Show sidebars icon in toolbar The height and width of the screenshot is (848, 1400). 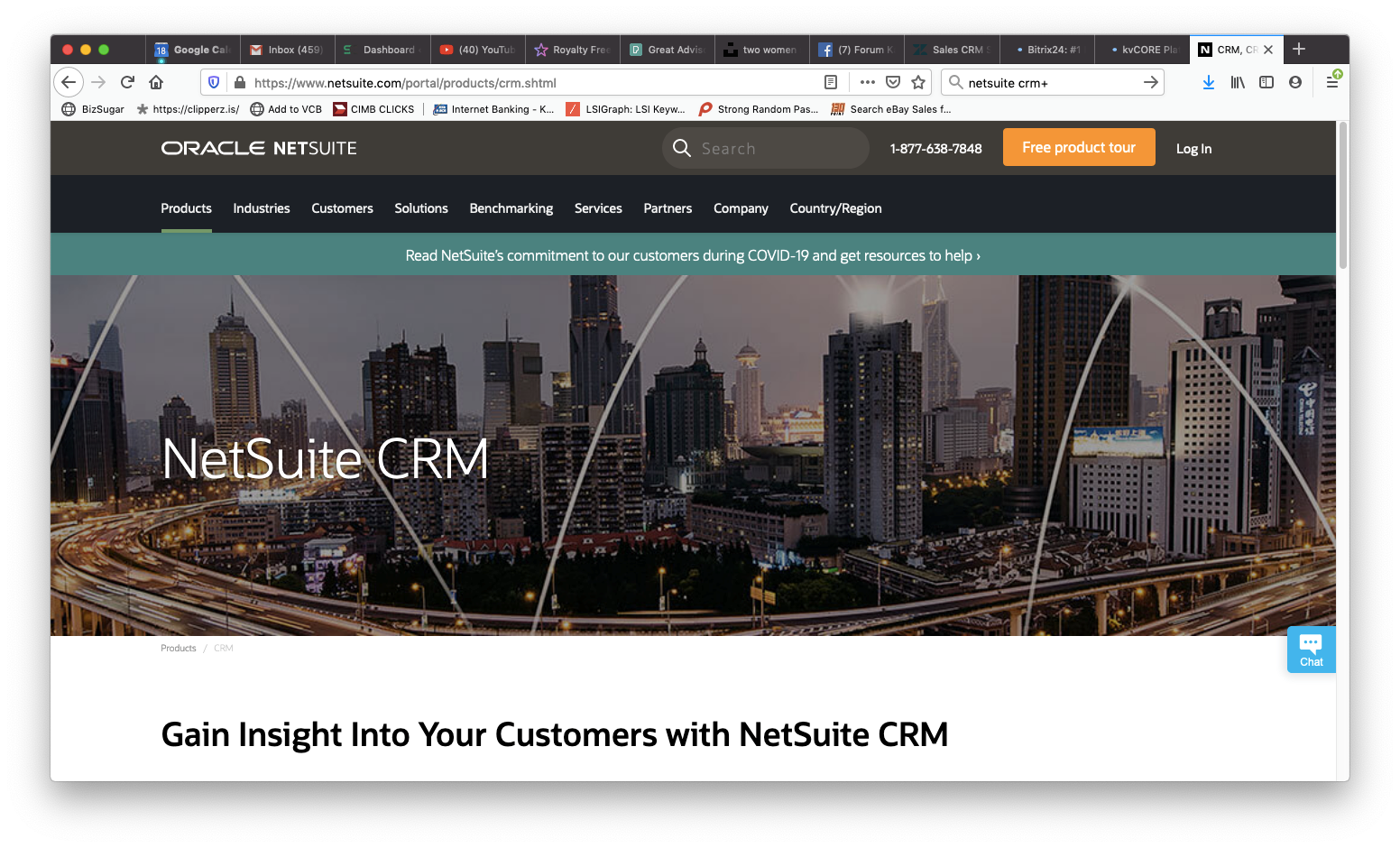tap(1266, 82)
